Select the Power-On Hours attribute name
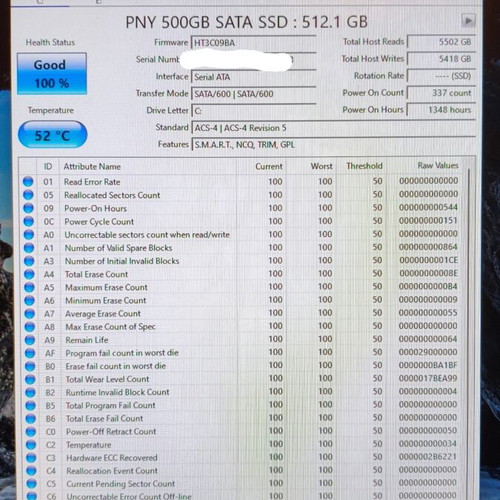 pos(96,209)
